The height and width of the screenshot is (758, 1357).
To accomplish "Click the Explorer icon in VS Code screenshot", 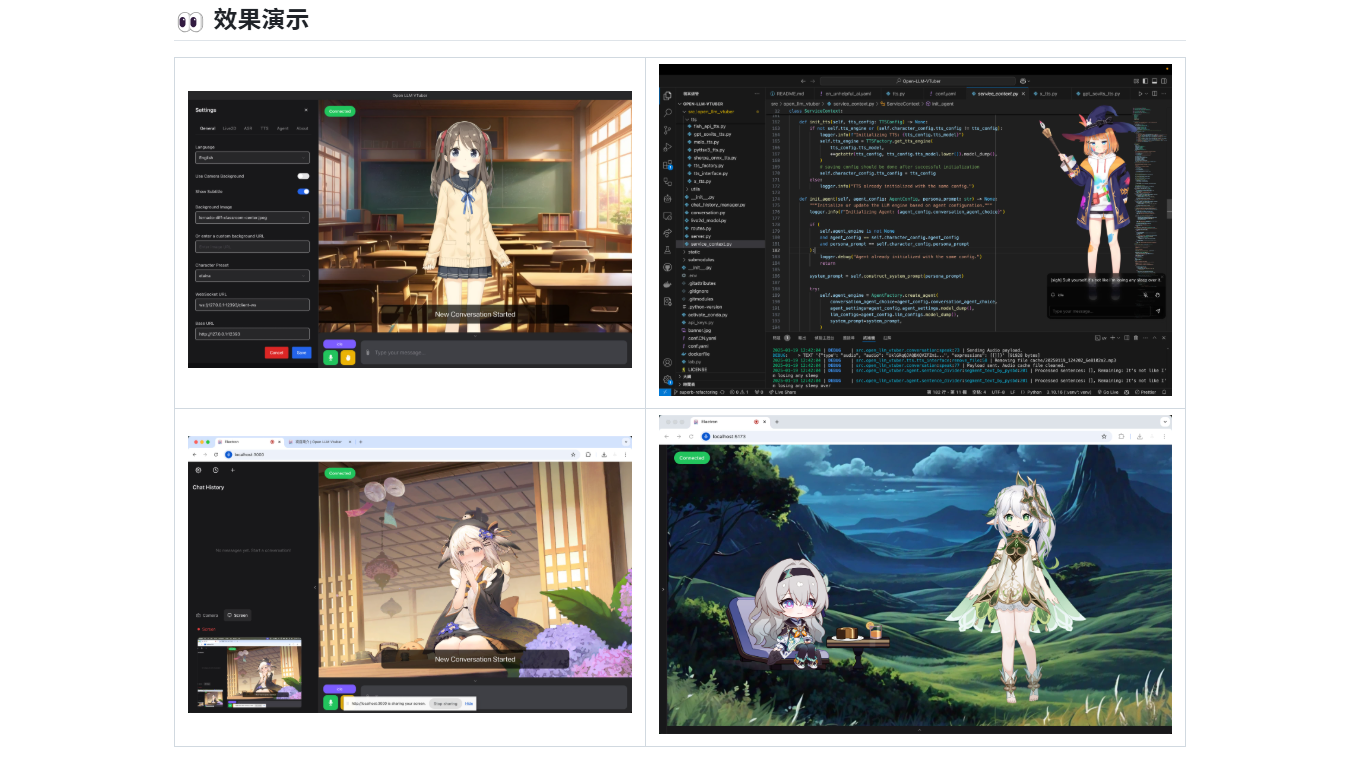I will 667,97.
